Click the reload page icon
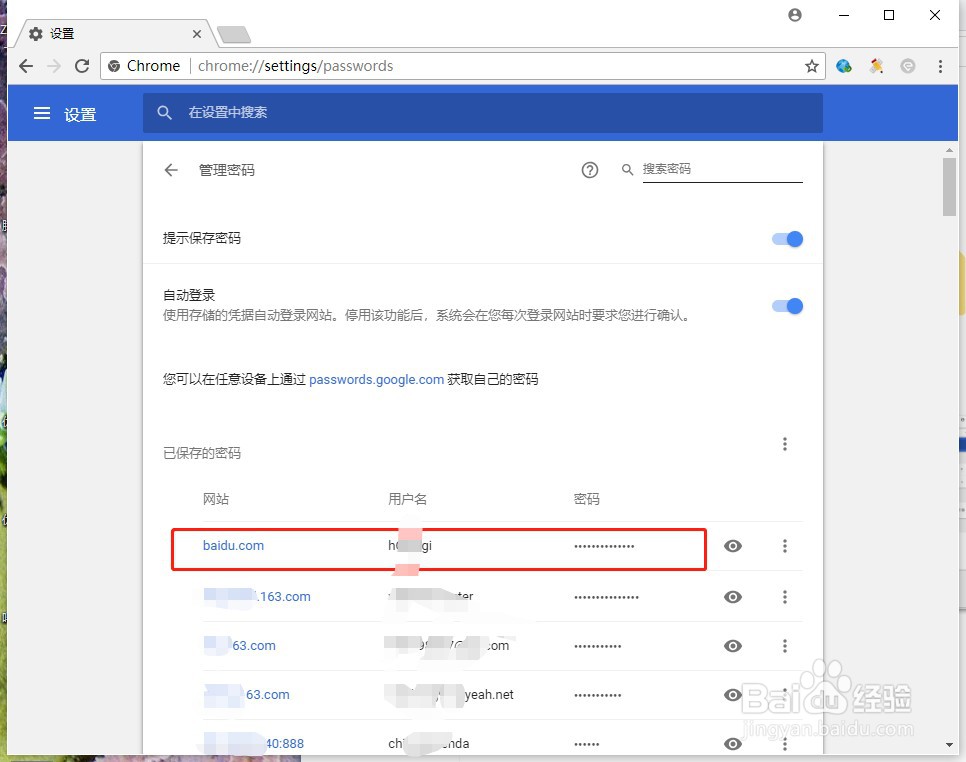 pos(82,66)
